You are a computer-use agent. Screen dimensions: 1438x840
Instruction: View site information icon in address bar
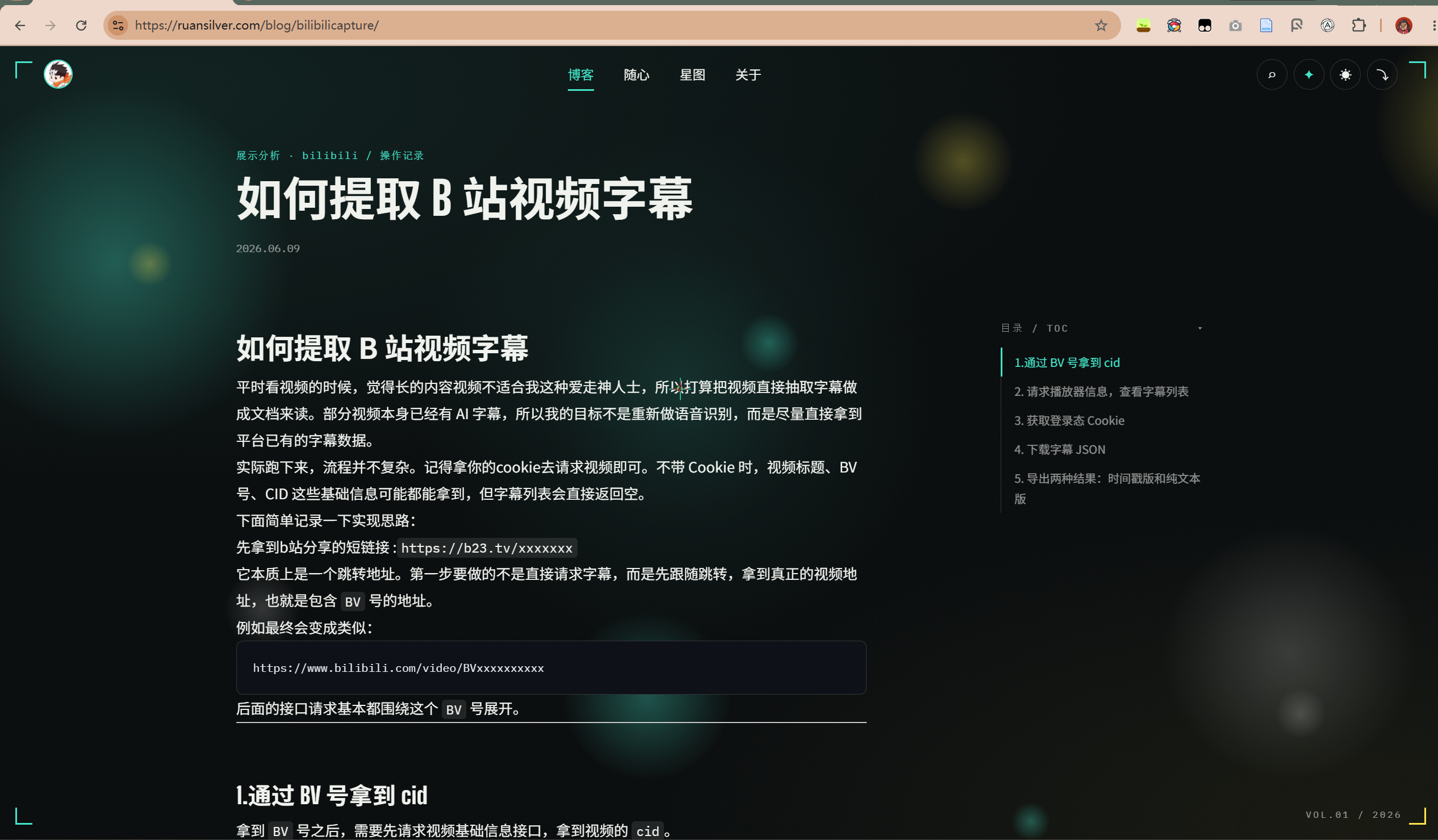coord(118,25)
